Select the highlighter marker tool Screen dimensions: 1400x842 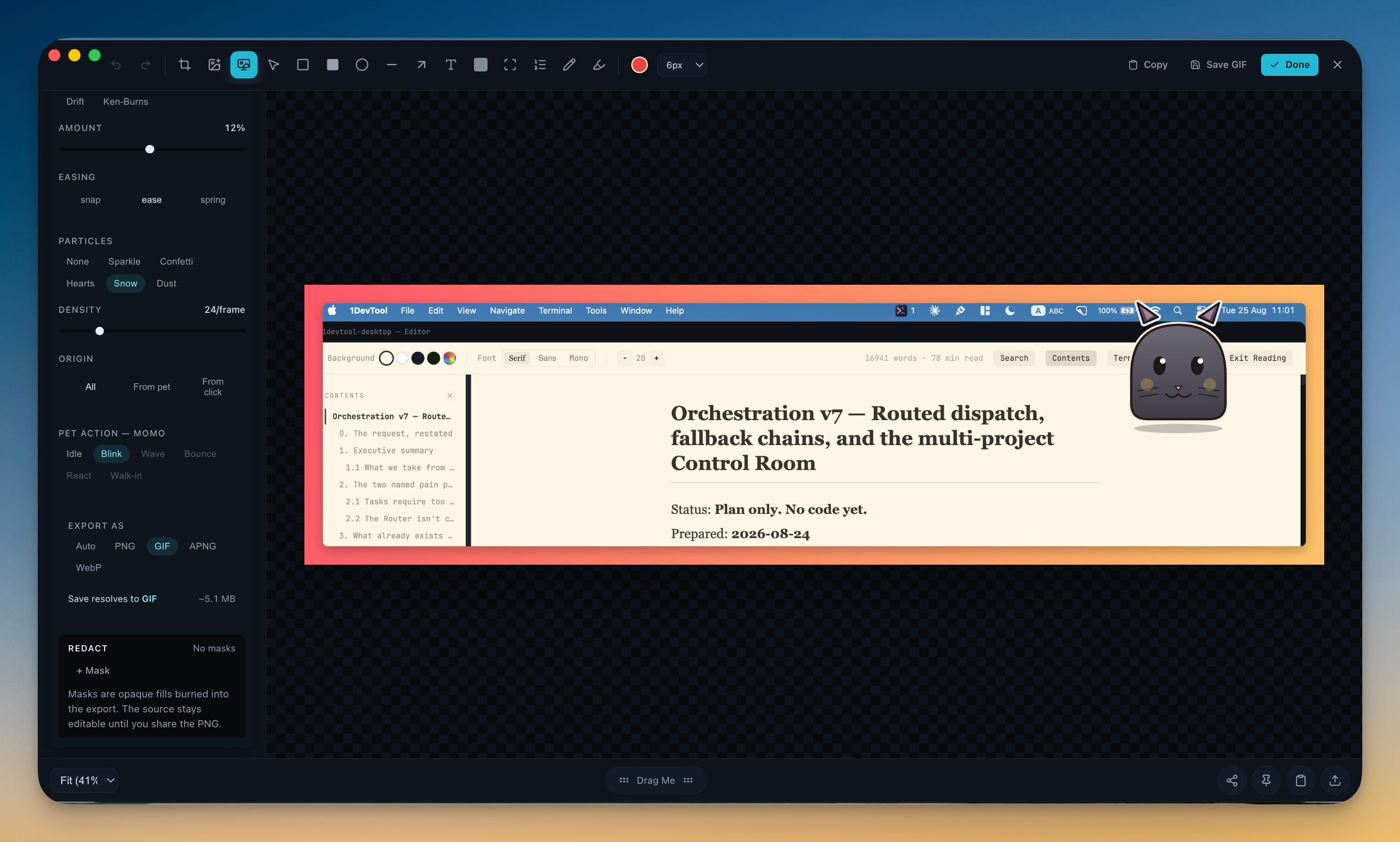pos(598,65)
